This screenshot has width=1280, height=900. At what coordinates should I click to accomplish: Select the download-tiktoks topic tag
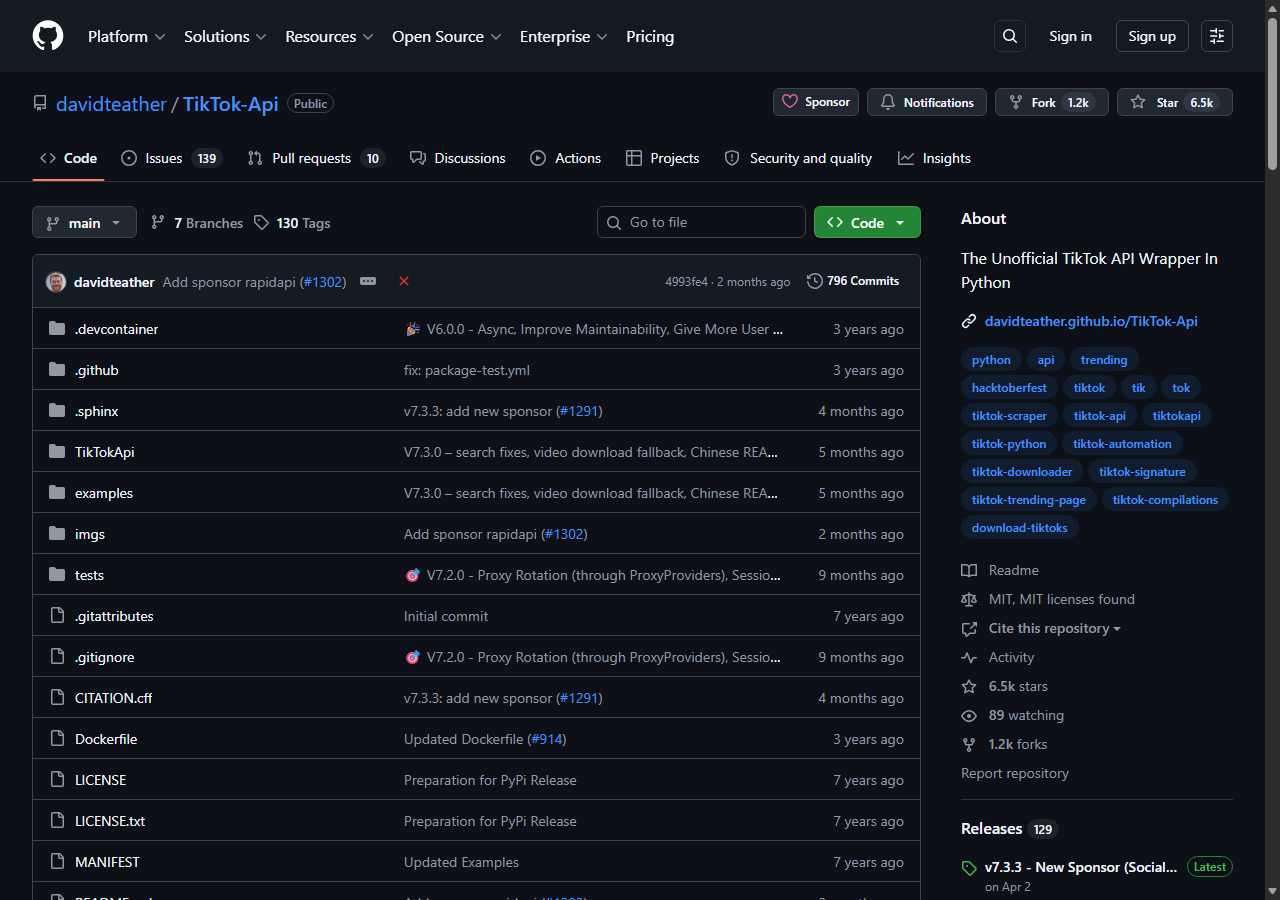point(1020,528)
